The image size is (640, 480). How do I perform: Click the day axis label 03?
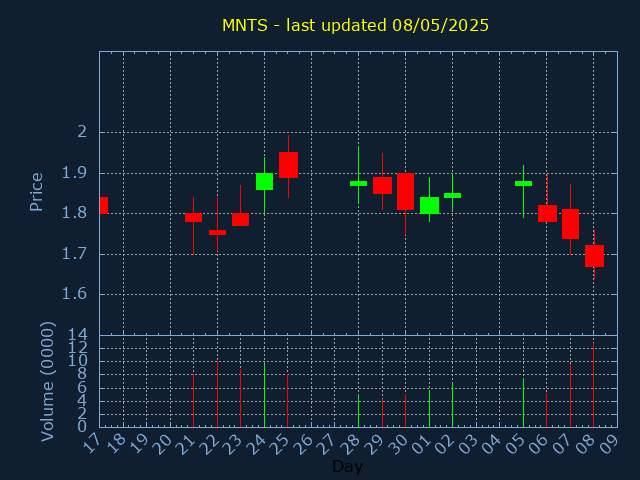pos(468,443)
